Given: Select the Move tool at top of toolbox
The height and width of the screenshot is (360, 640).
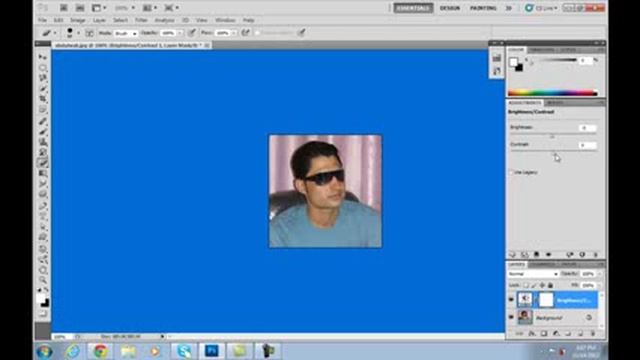Looking at the screenshot, I should [43, 57].
